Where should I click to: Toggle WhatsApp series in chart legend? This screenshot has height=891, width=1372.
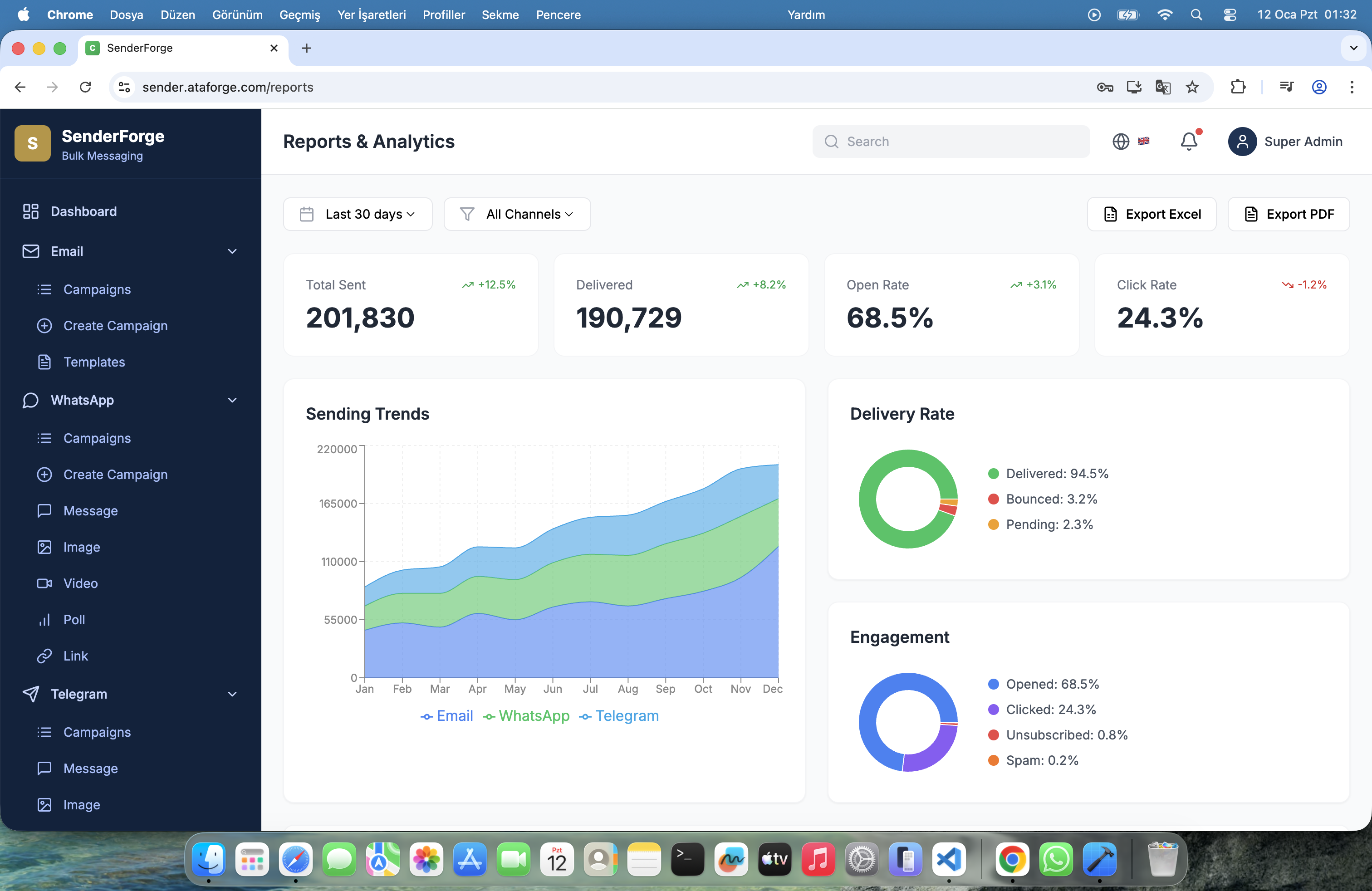point(526,716)
